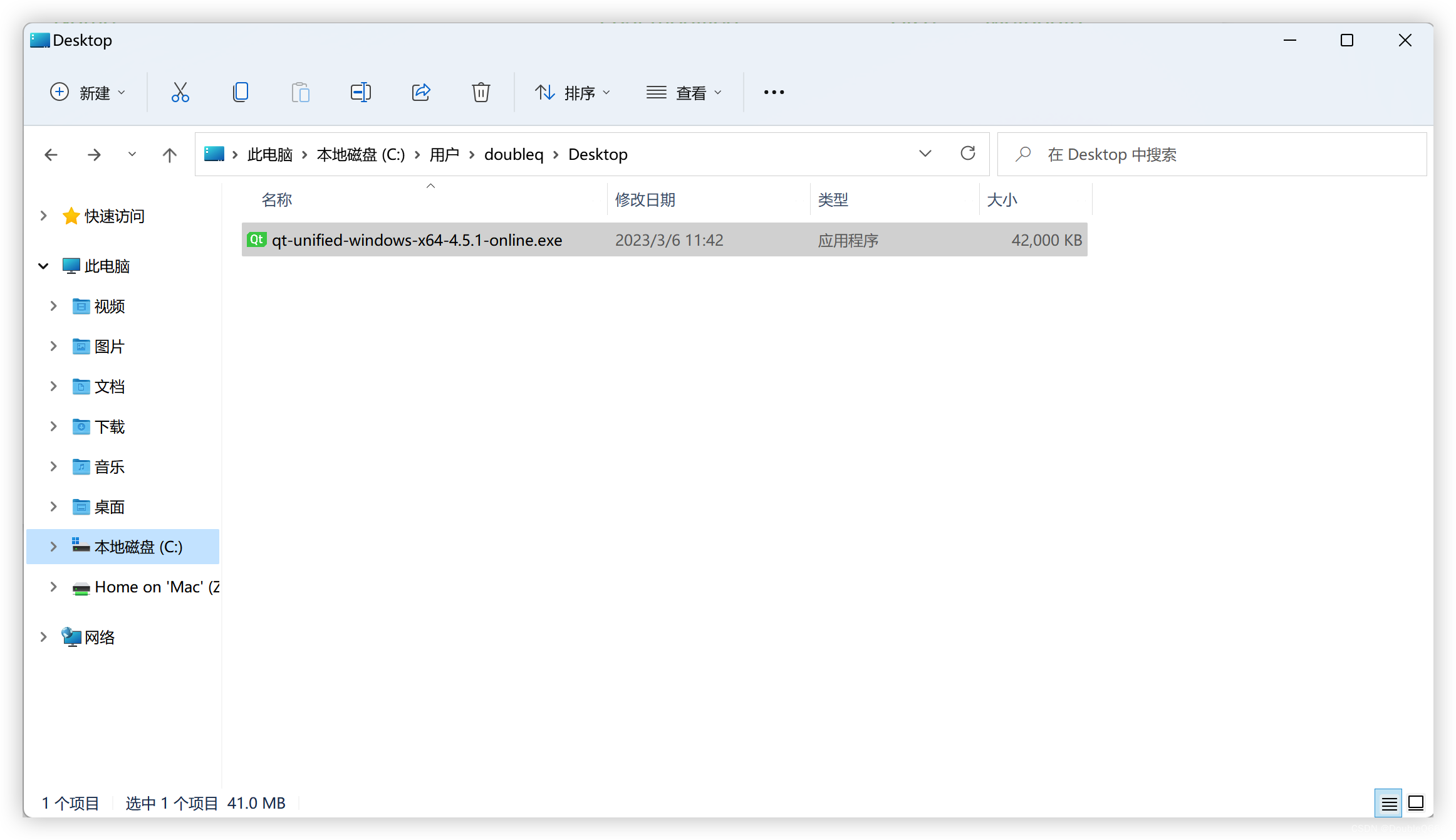Image resolution: width=1456 pixels, height=840 pixels.
Task: Click the Paste clipboard icon
Action: click(x=301, y=92)
